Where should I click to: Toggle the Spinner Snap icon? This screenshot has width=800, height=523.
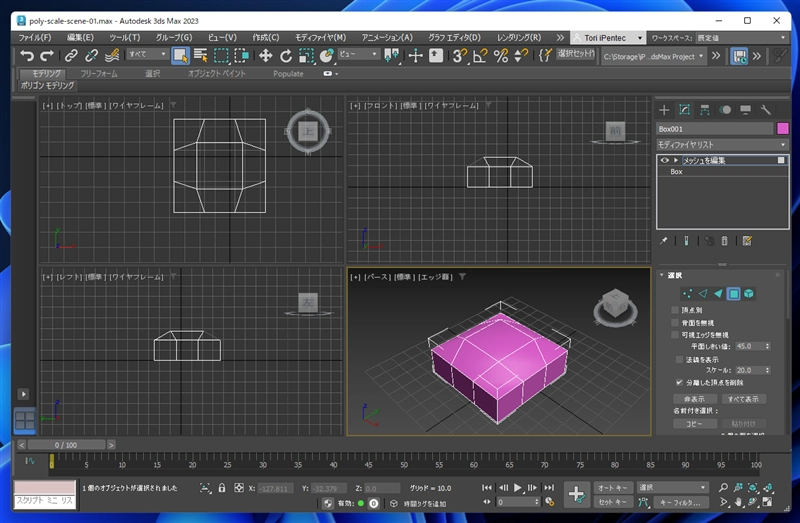coord(520,55)
